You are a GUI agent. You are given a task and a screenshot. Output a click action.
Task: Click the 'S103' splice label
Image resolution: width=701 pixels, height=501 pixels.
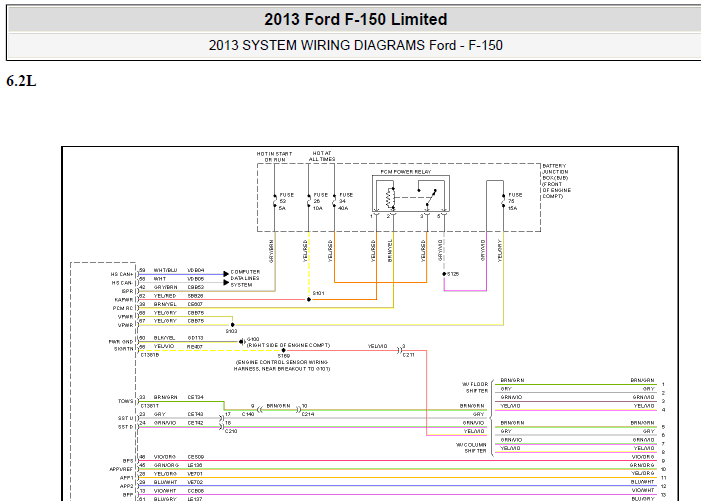click(231, 331)
